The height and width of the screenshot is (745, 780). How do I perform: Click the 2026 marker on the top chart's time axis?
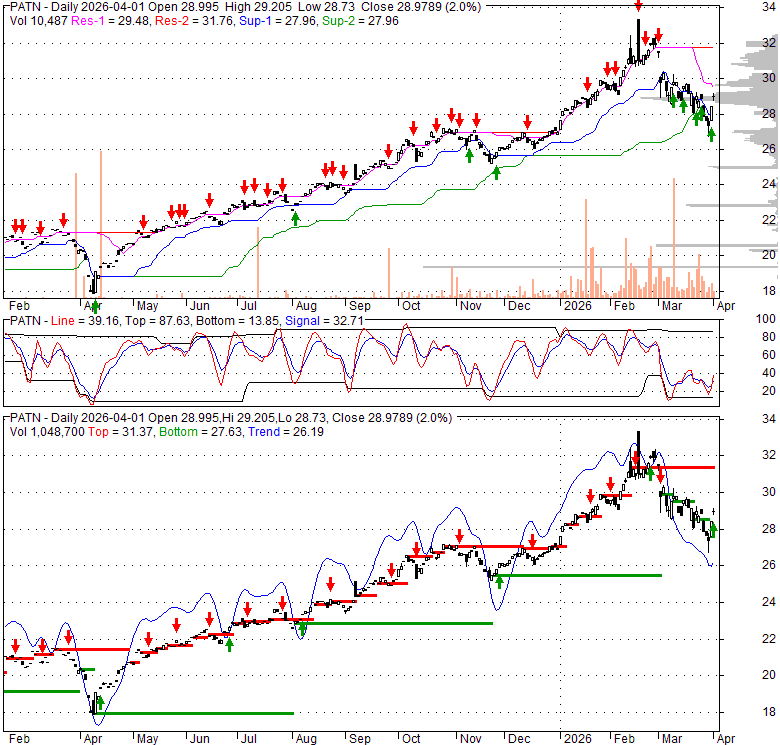pyautogui.click(x=577, y=305)
